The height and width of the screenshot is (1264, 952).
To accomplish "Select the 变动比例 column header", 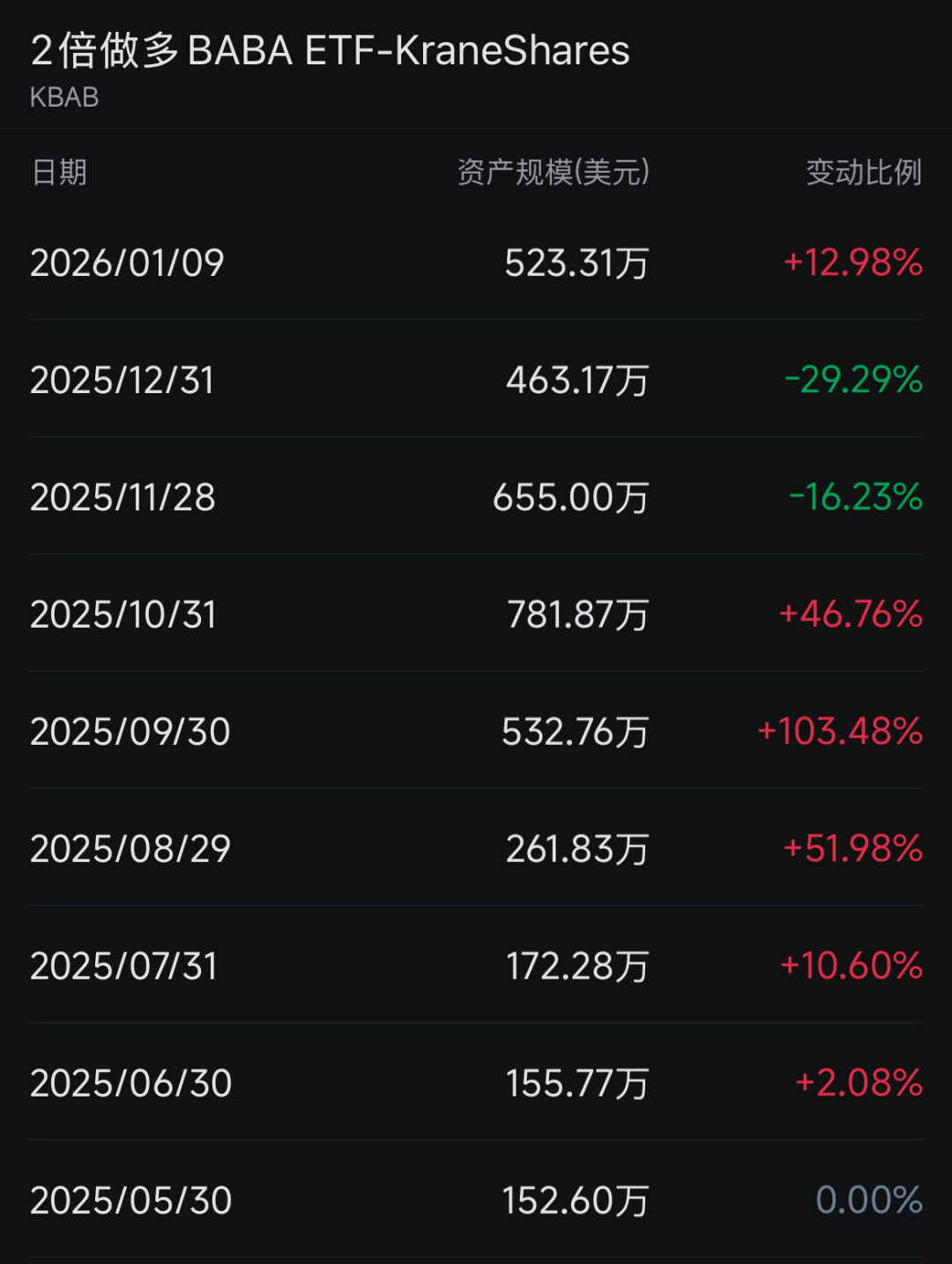I will (863, 173).
